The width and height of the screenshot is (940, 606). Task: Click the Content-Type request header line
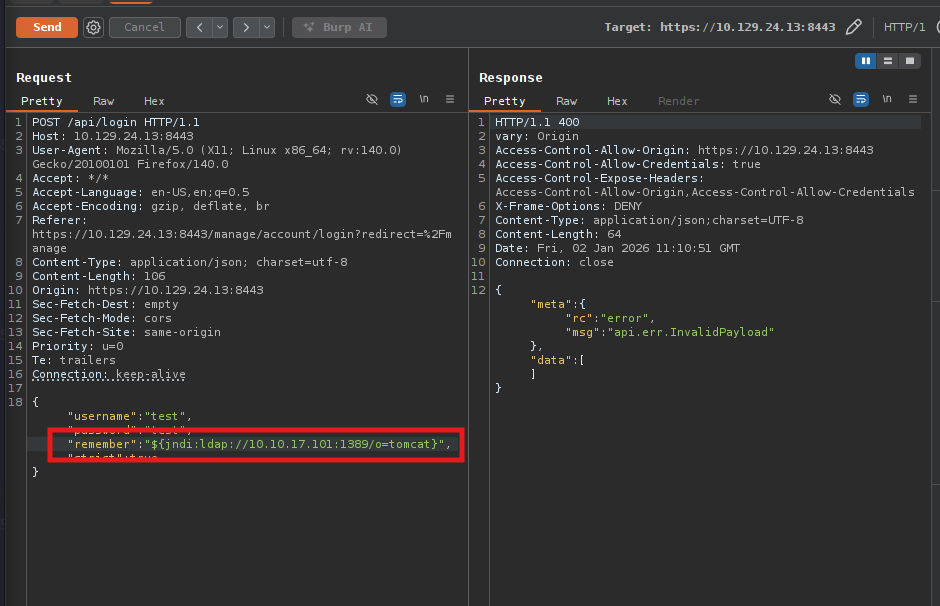tap(189, 262)
